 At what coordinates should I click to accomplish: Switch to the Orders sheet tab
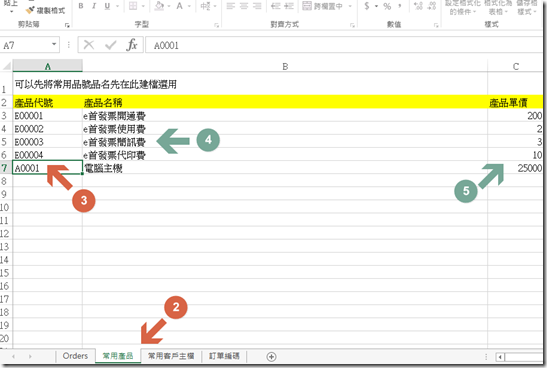(x=75, y=356)
